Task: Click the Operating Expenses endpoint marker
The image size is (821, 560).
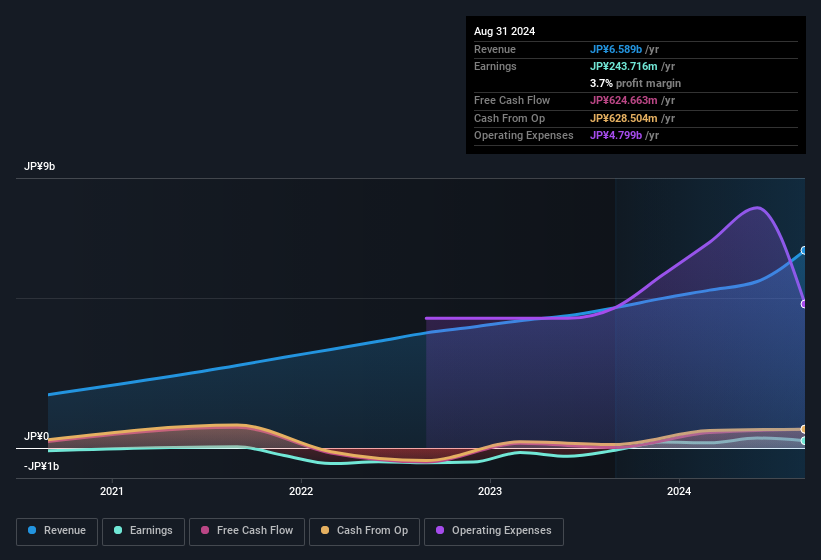Action: [804, 304]
